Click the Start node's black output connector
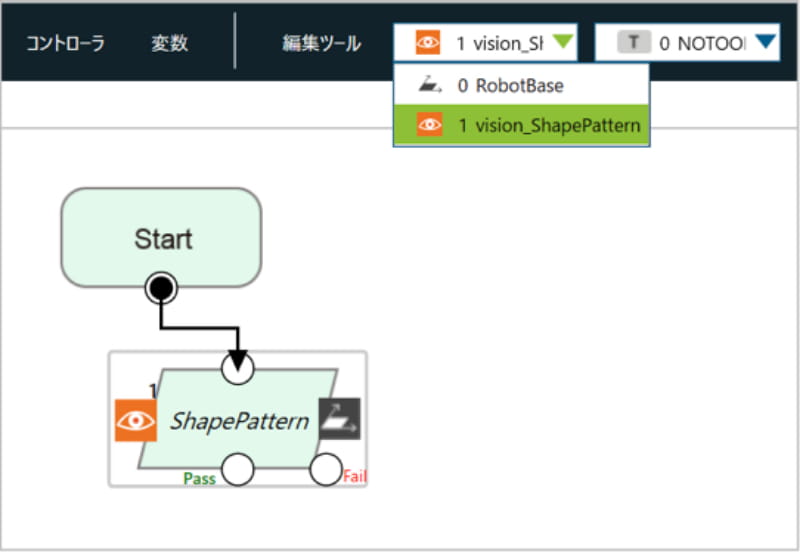 [x=161, y=289]
